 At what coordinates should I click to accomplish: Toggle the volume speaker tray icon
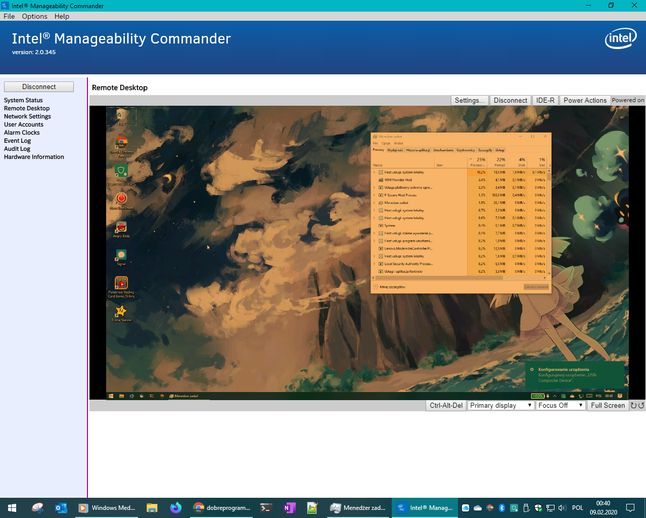(562, 508)
